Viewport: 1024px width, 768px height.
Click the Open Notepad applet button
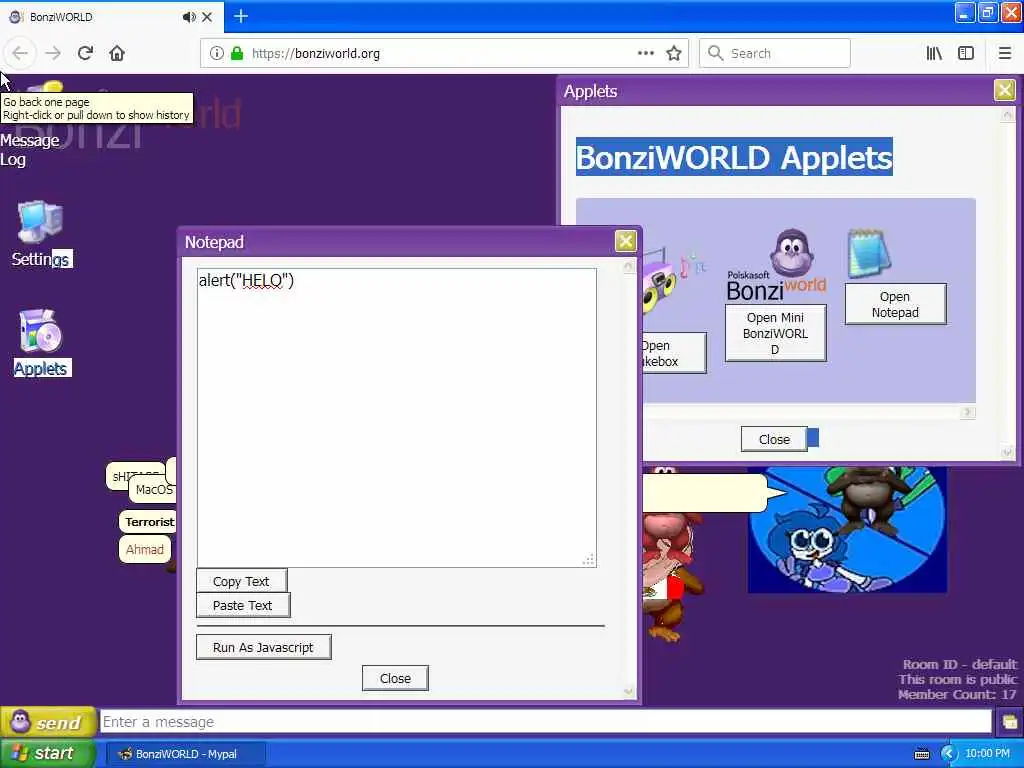895,304
